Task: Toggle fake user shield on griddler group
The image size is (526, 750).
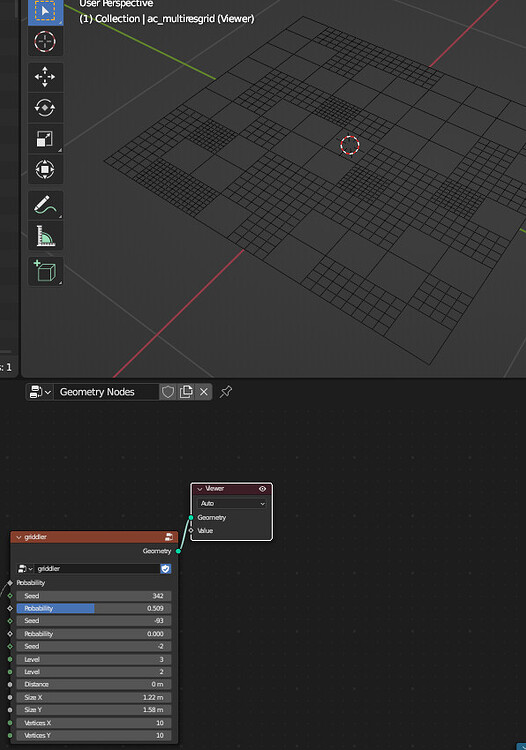Action: pos(165,569)
